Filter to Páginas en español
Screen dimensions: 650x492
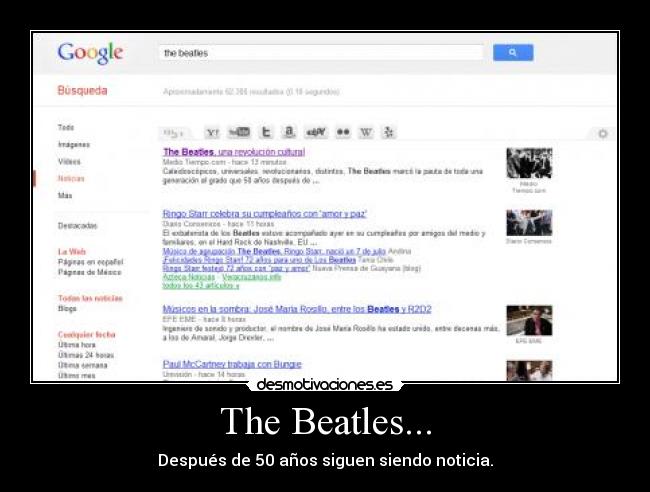tap(90, 262)
